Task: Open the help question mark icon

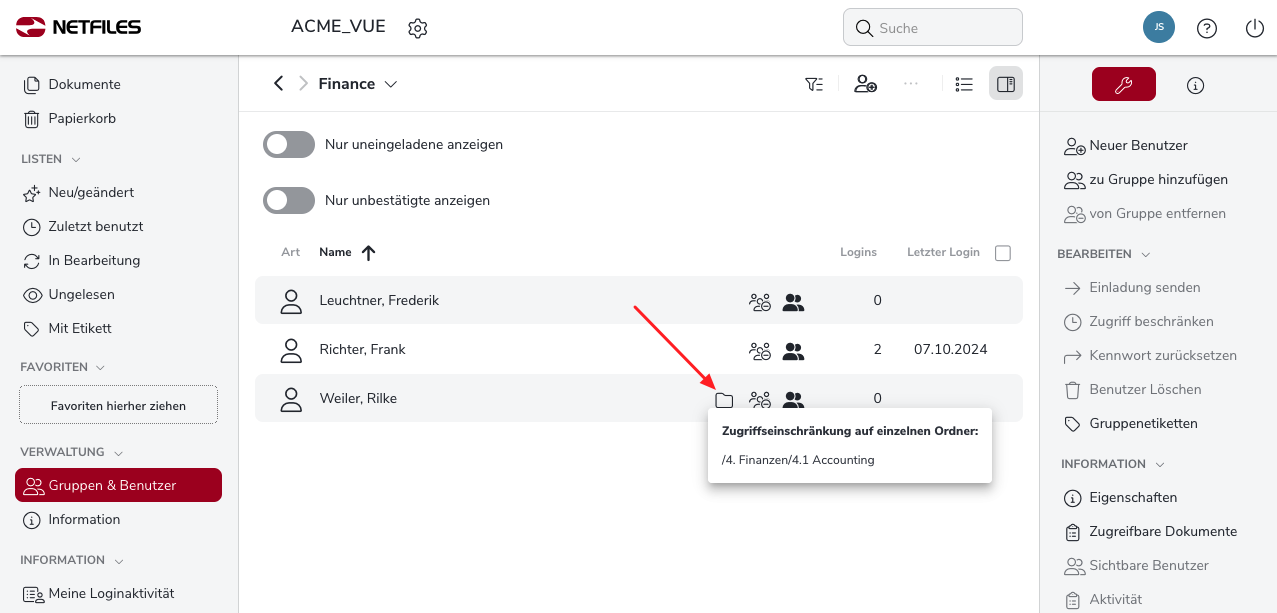Action: (1207, 28)
